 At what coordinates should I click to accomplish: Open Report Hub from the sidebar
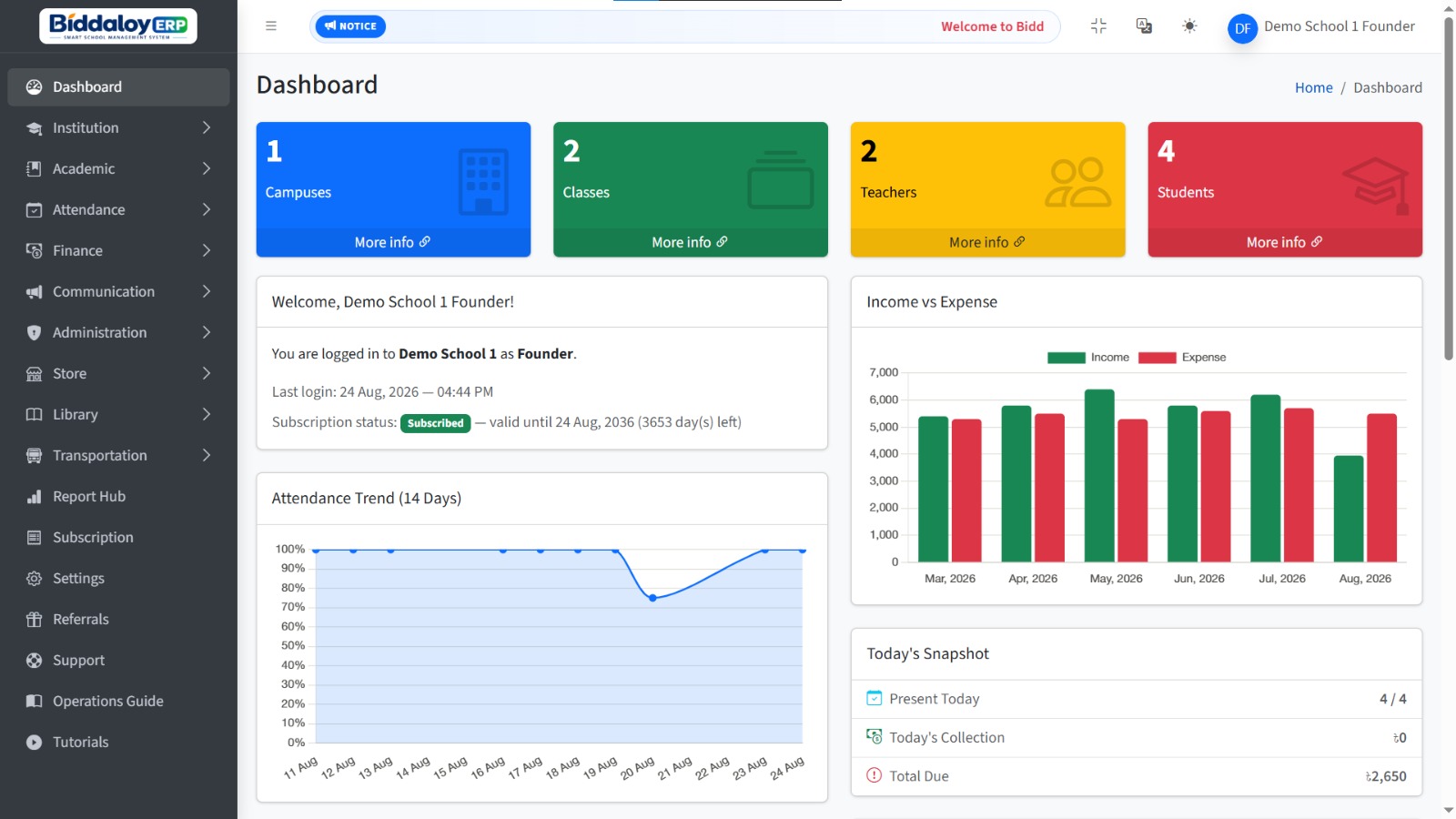tap(118, 497)
